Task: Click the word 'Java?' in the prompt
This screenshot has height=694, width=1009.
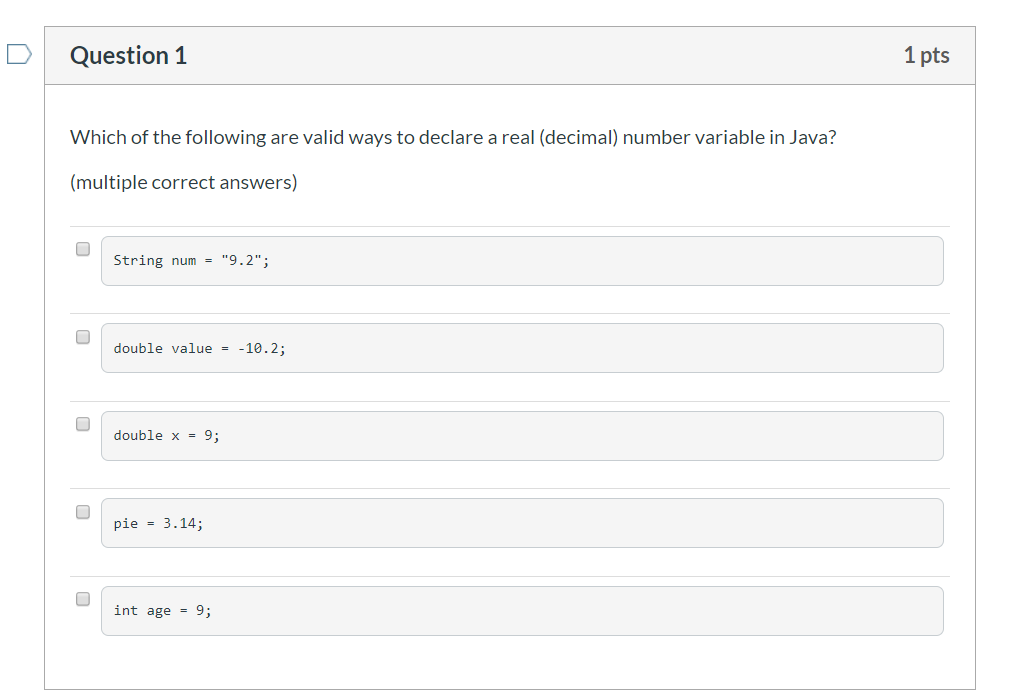Action: pos(812,137)
